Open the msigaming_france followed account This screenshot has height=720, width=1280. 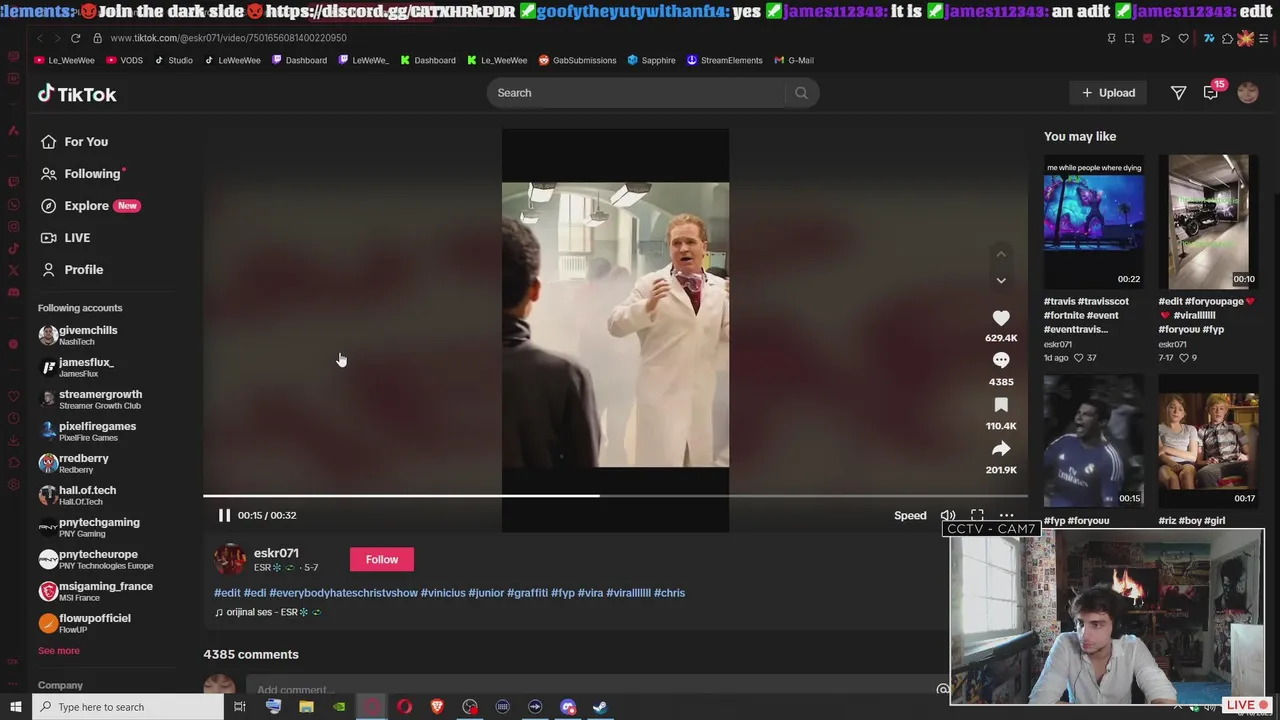(96, 591)
